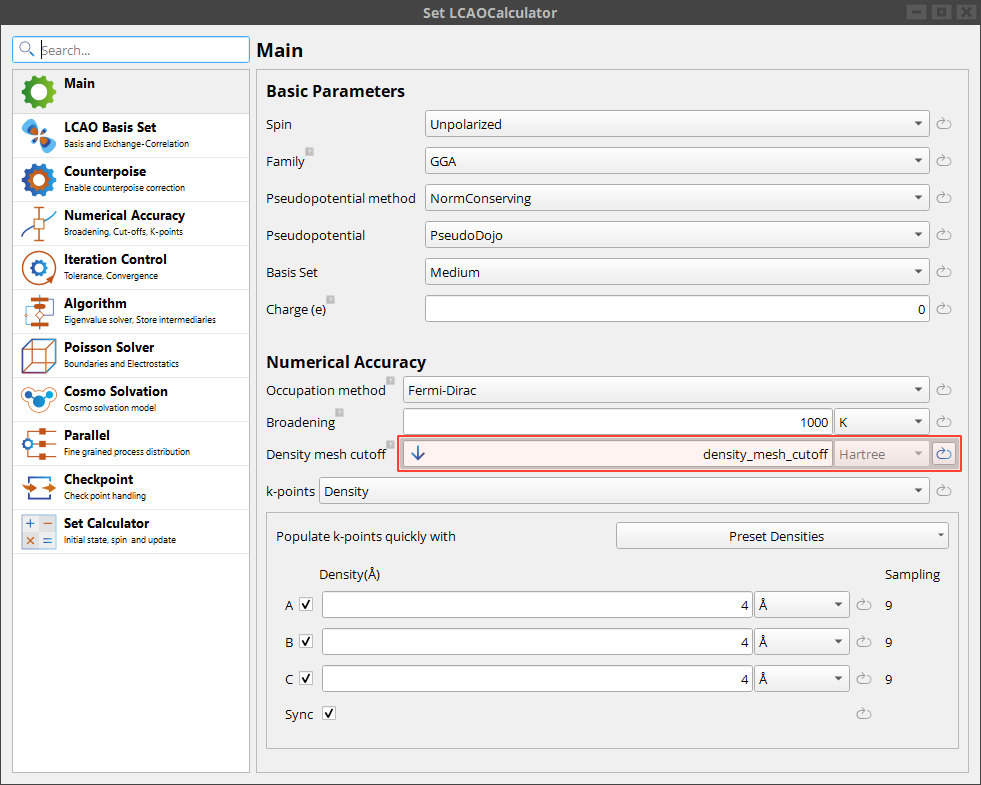Open the Family GGA dropdown
Image resolution: width=981 pixels, height=785 pixels.
pyautogui.click(x=677, y=161)
